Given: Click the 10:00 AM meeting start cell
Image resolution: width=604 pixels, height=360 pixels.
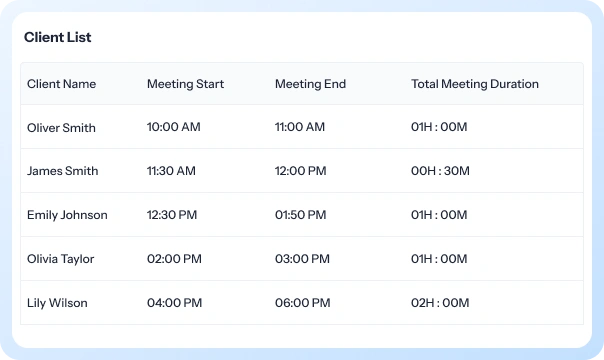Looking at the screenshot, I should [x=173, y=127].
